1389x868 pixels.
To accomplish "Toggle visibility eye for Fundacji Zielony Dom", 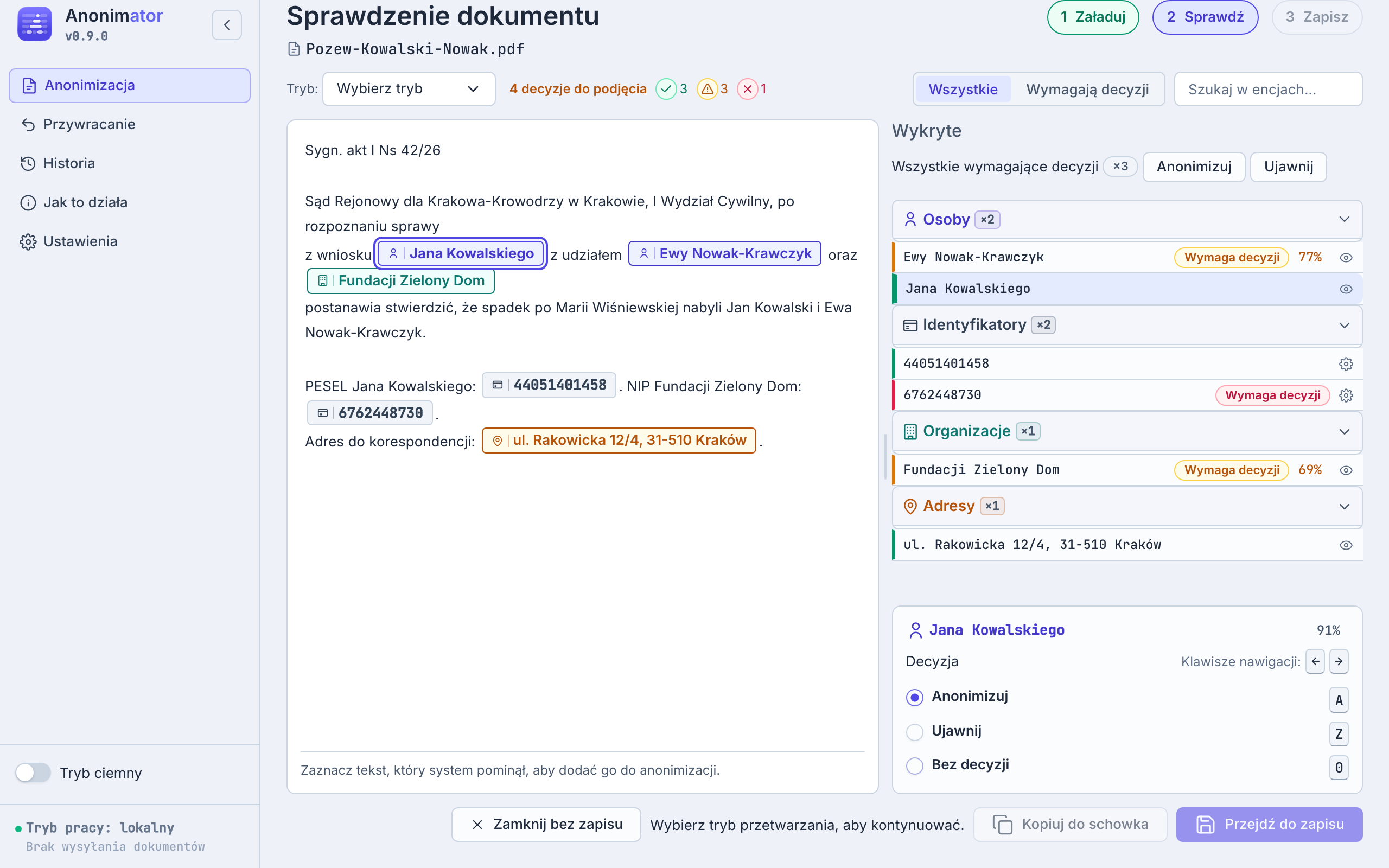I will point(1346,470).
